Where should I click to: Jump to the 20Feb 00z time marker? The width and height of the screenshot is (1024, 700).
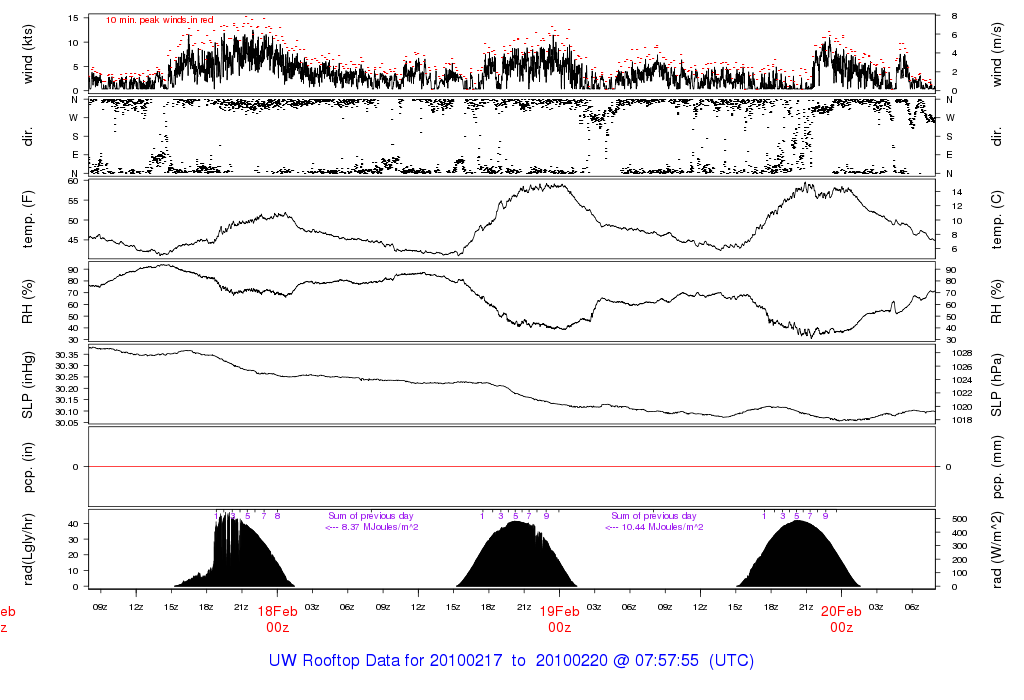[841, 619]
